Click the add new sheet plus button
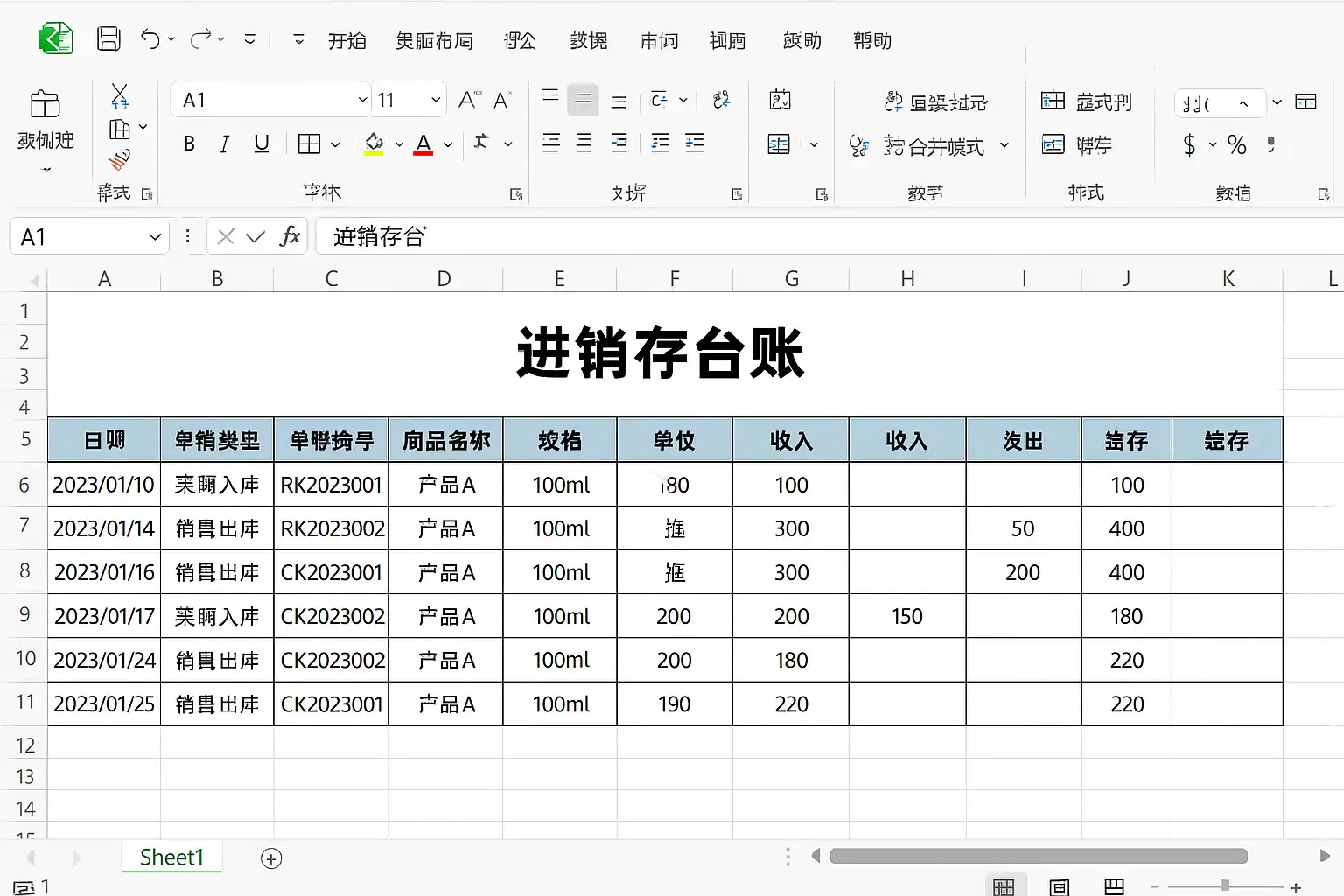 click(271, 858)
